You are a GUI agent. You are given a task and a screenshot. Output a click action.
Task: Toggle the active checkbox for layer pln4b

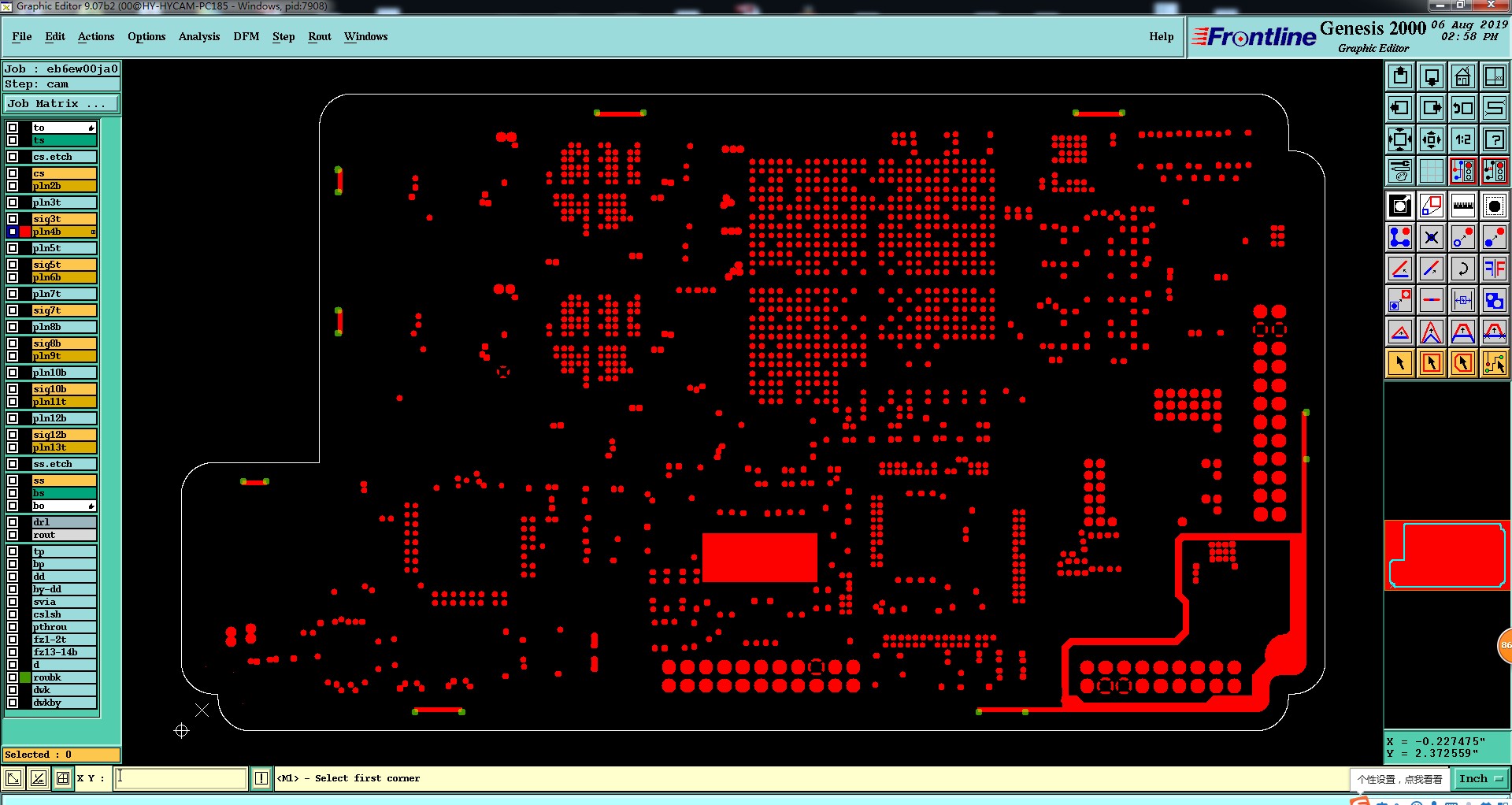pos(13,232)
